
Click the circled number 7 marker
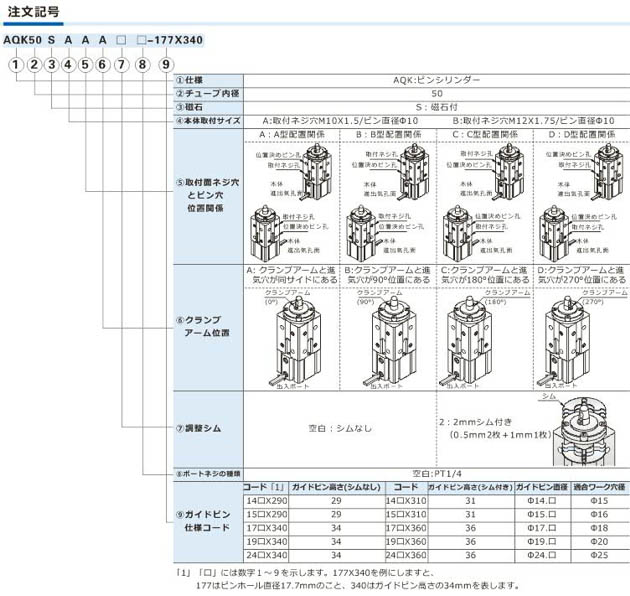pyautogui.click(x=121, y=64)
